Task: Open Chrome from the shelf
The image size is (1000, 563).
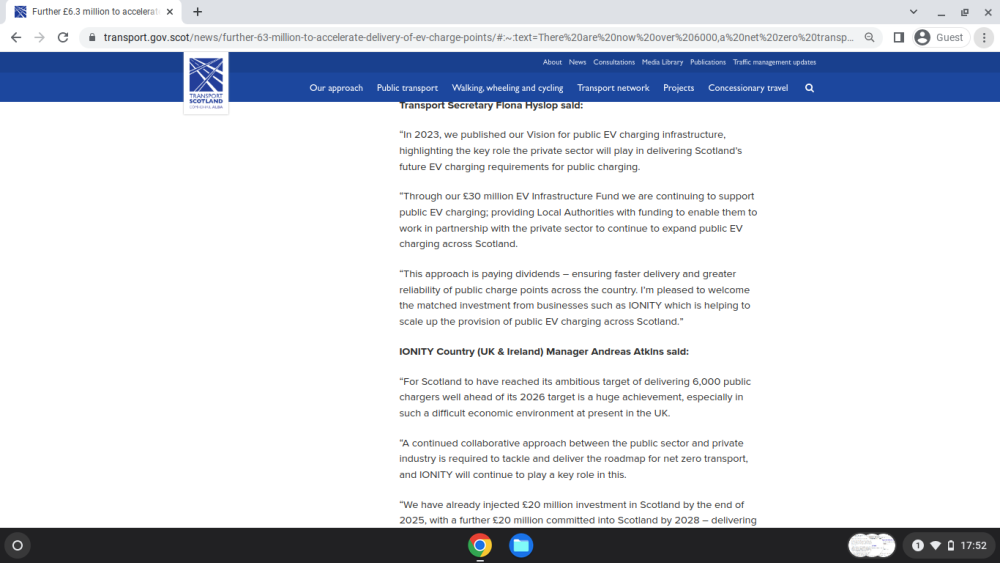Action: (480, 546)
